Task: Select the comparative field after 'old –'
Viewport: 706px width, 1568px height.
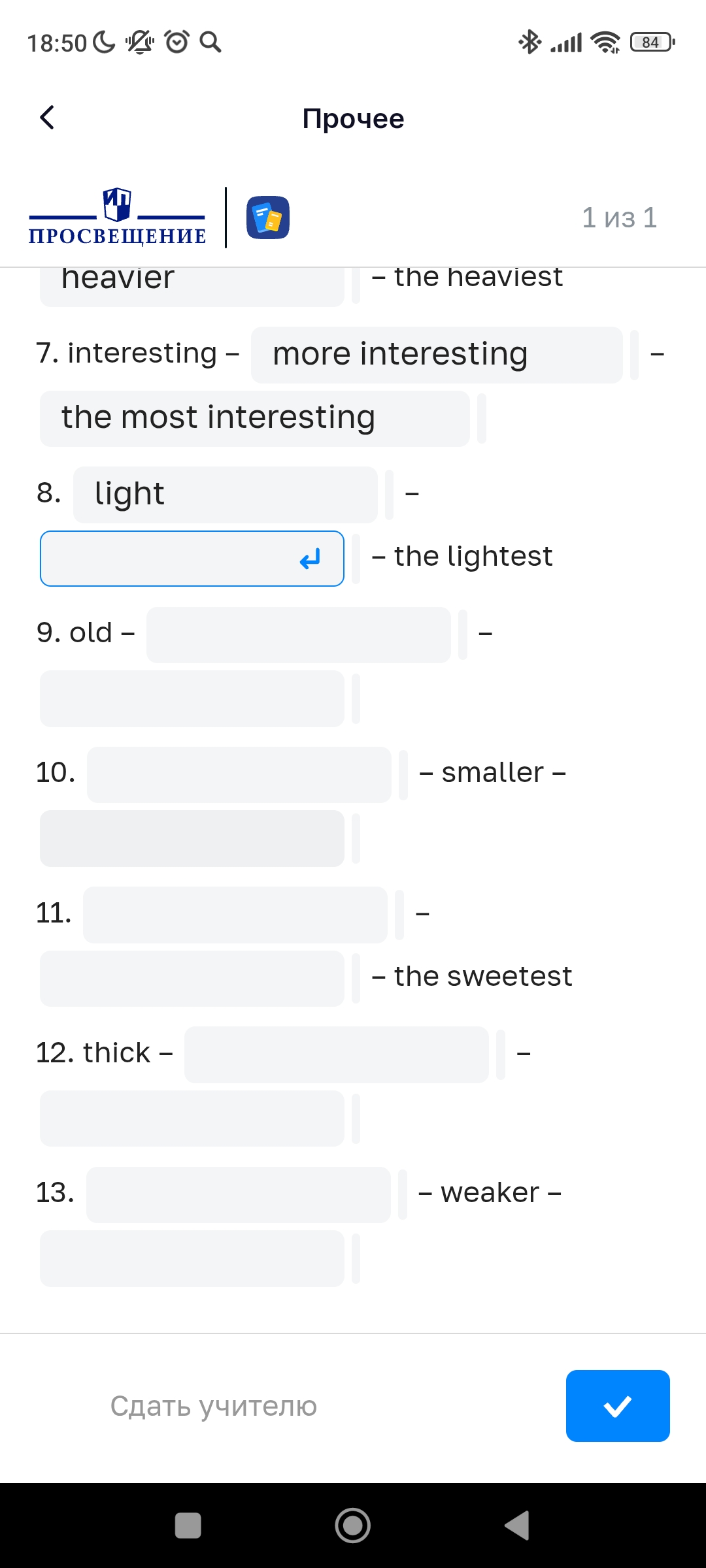Action: pos(299,635)
